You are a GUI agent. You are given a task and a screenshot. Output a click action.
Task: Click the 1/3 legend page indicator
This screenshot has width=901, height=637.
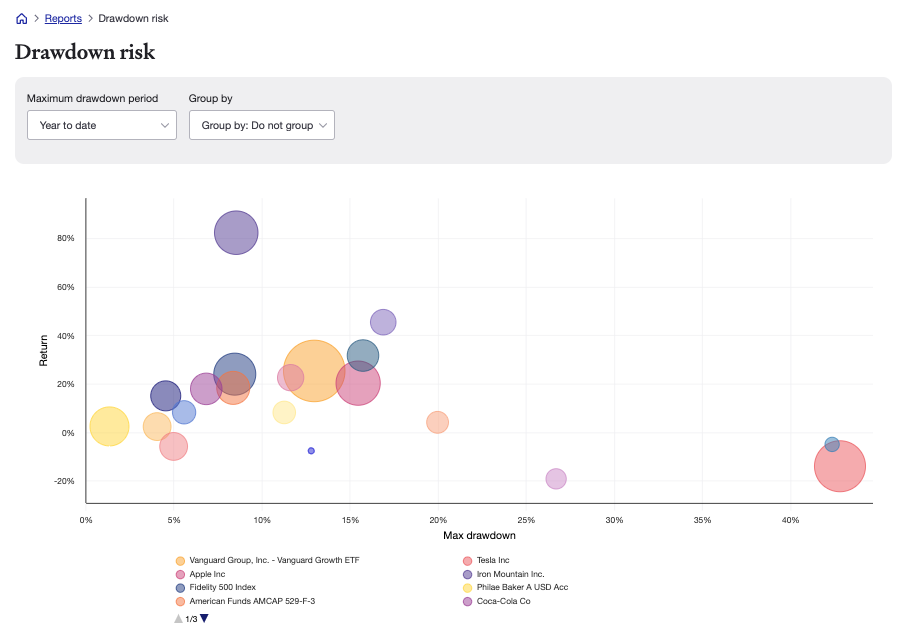[x=189, y=618]
